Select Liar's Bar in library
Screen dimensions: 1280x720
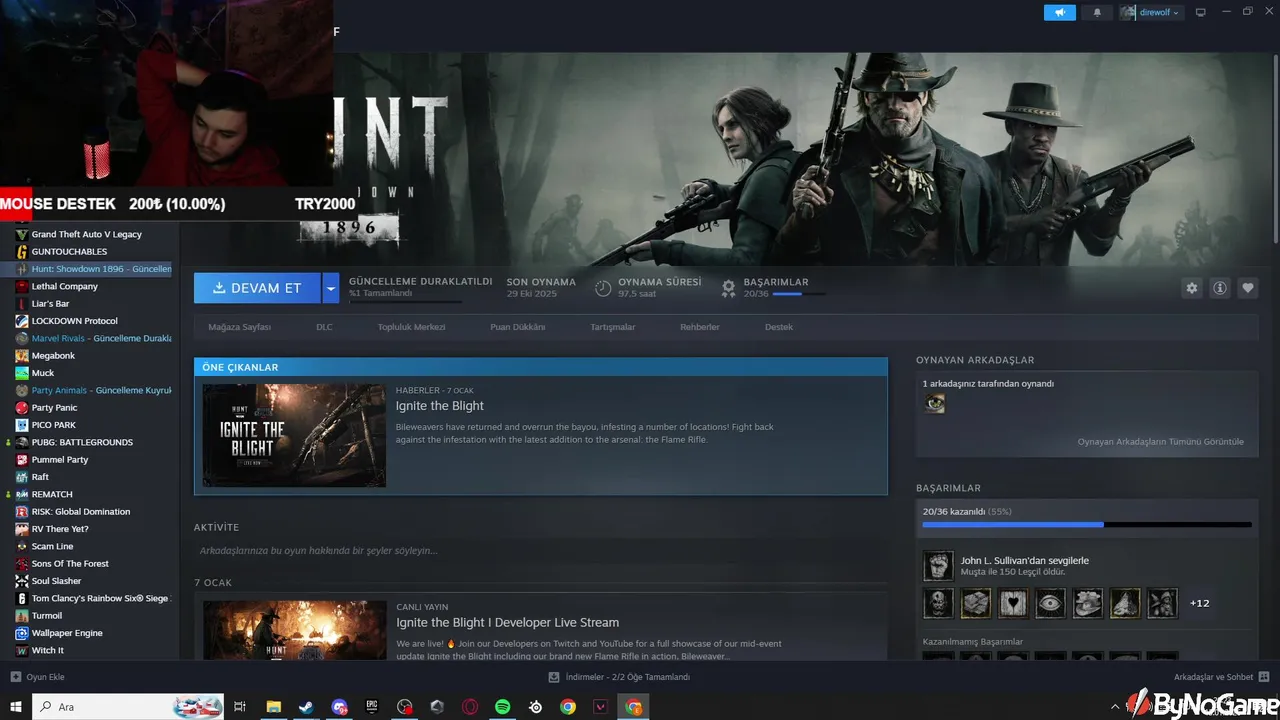[x=51, y=303]
